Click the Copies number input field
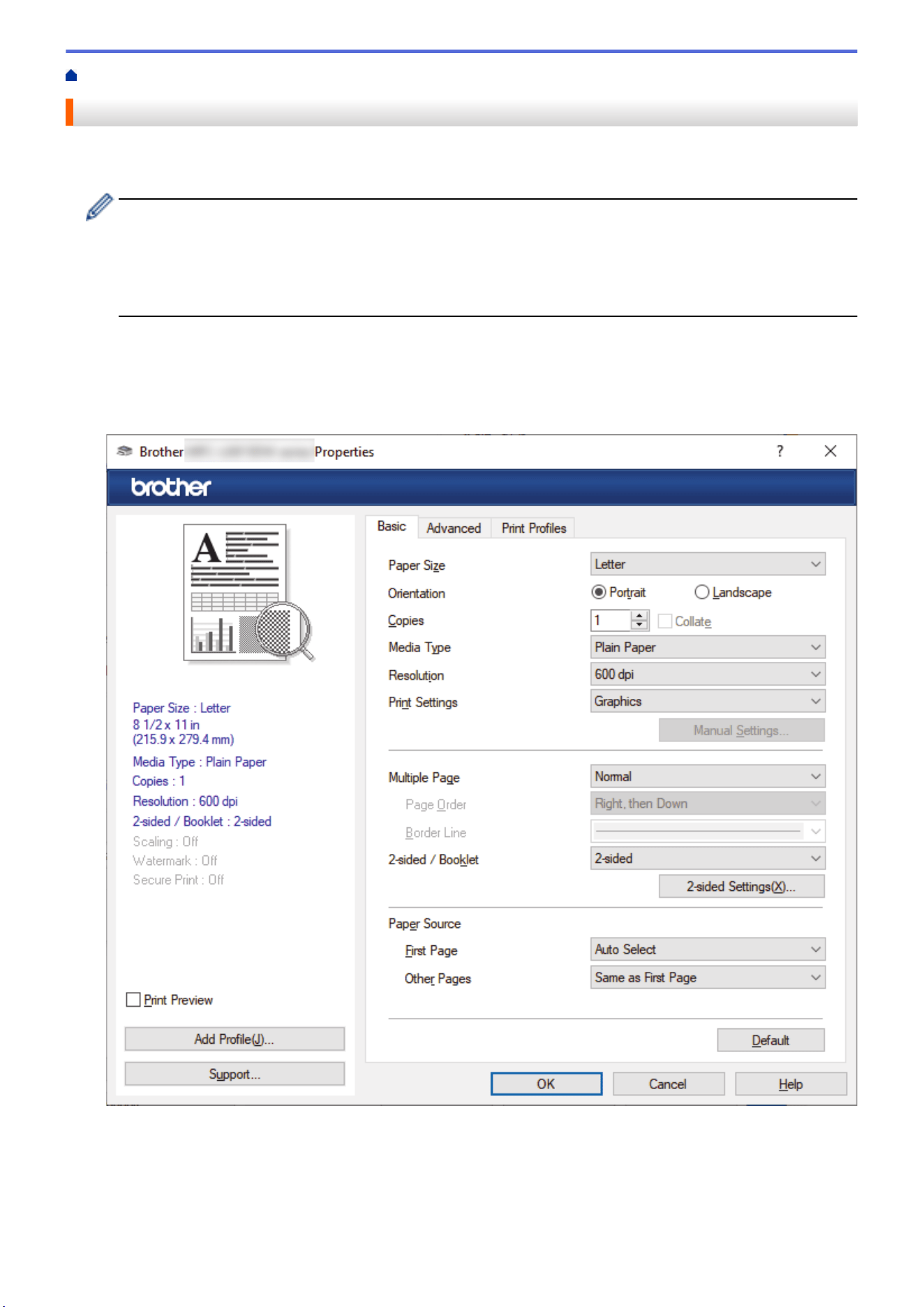The height and width of the screenshot is (1307, 924). click(x=611, y=621)
